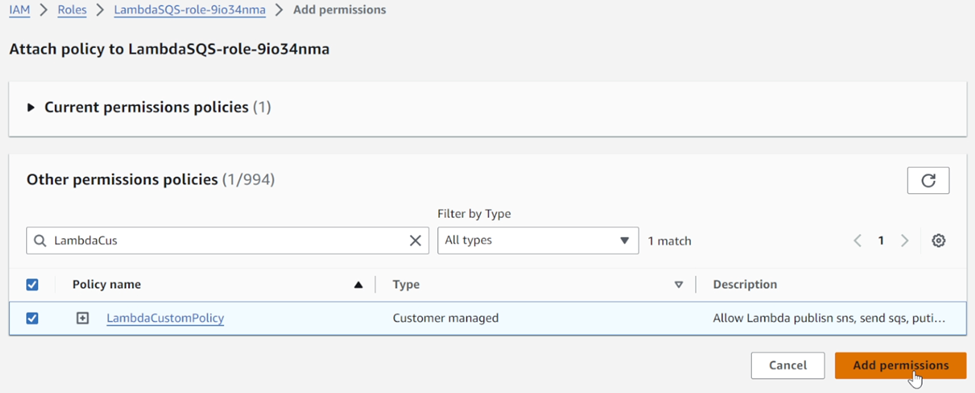Open LambdaSQS-role-9io34nma breadcrumb link
Screen dimensions: 975x393
click(x=190, y=10)
